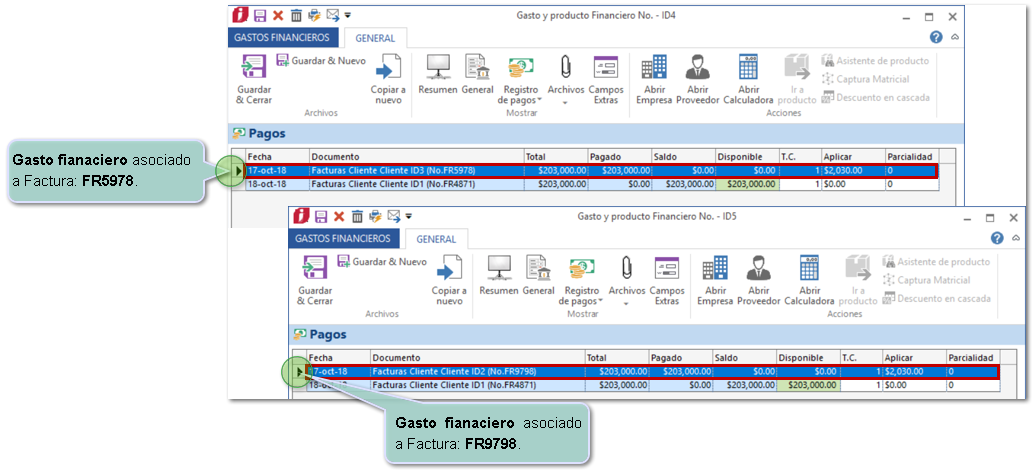Click Abrir Empresa in ID5 window
Screen dimensions: 1035x475
point(715,281)
